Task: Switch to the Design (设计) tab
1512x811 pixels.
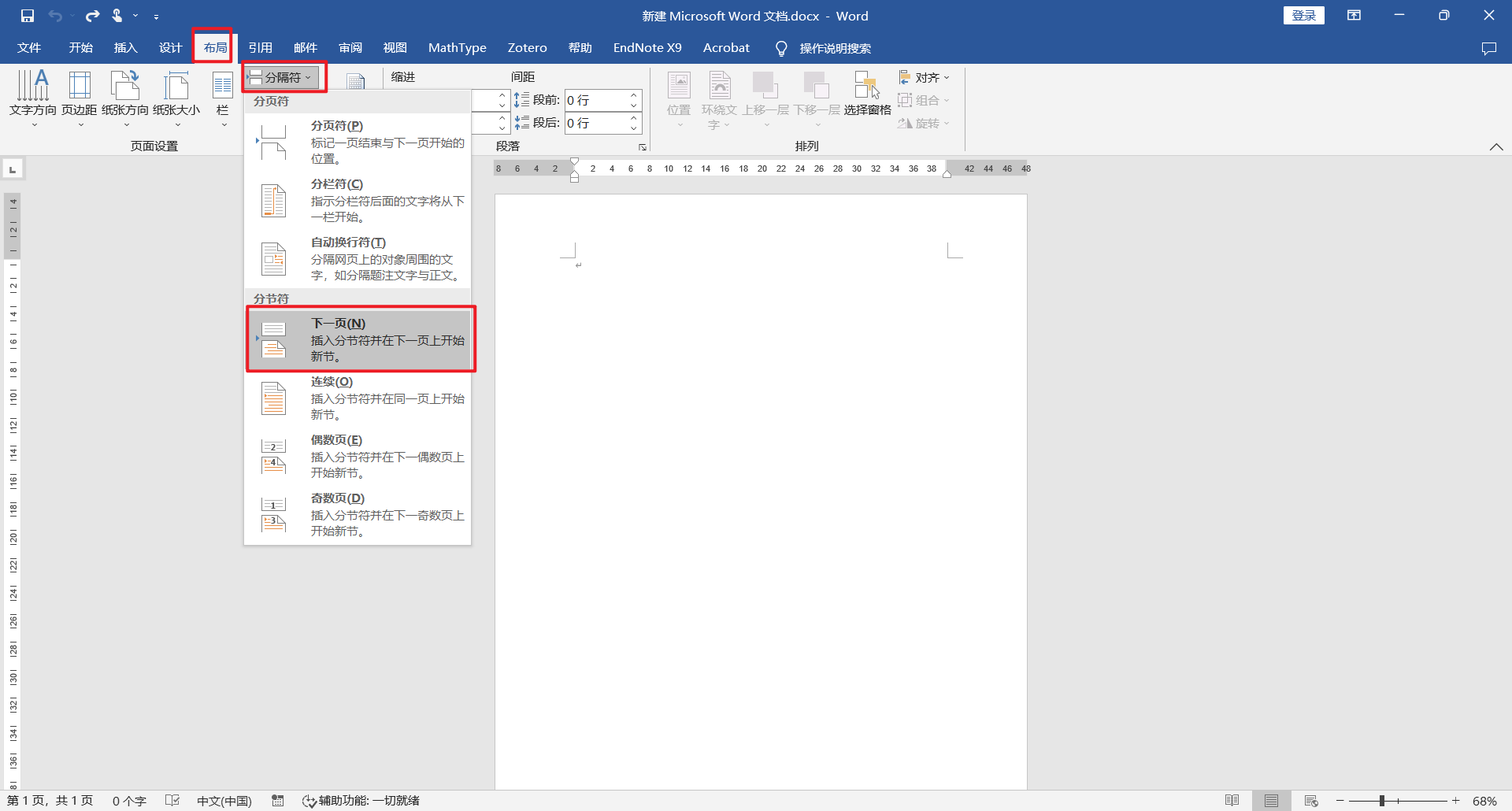Action: (170, 48)
